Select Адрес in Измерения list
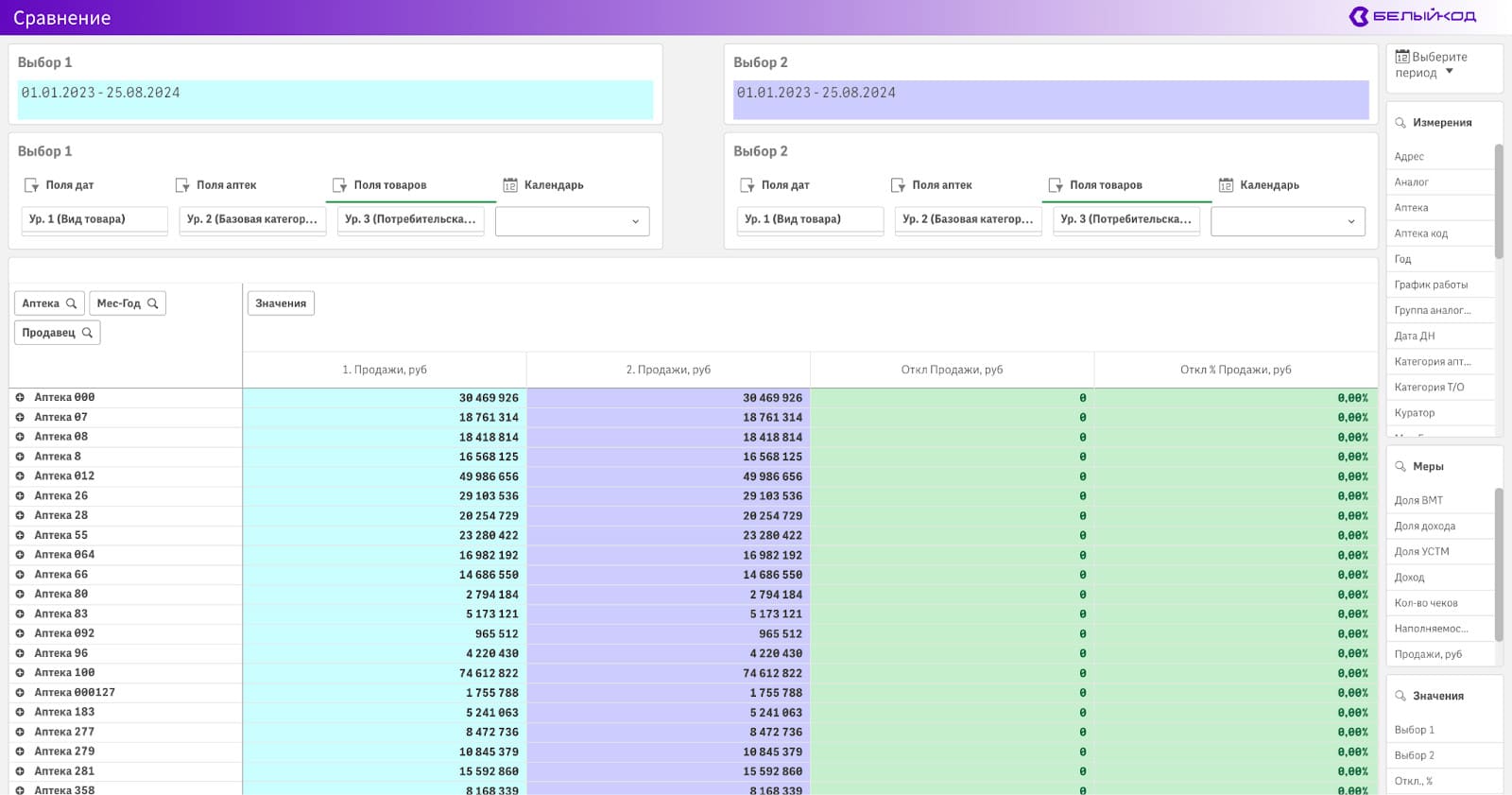The image size is (1512, 795). 1440,157
